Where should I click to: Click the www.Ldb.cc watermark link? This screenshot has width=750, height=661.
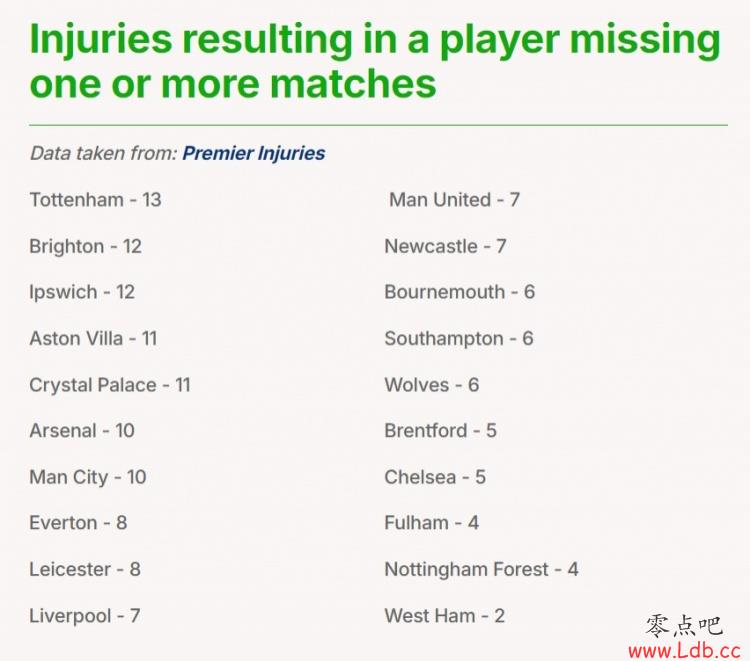684,650
